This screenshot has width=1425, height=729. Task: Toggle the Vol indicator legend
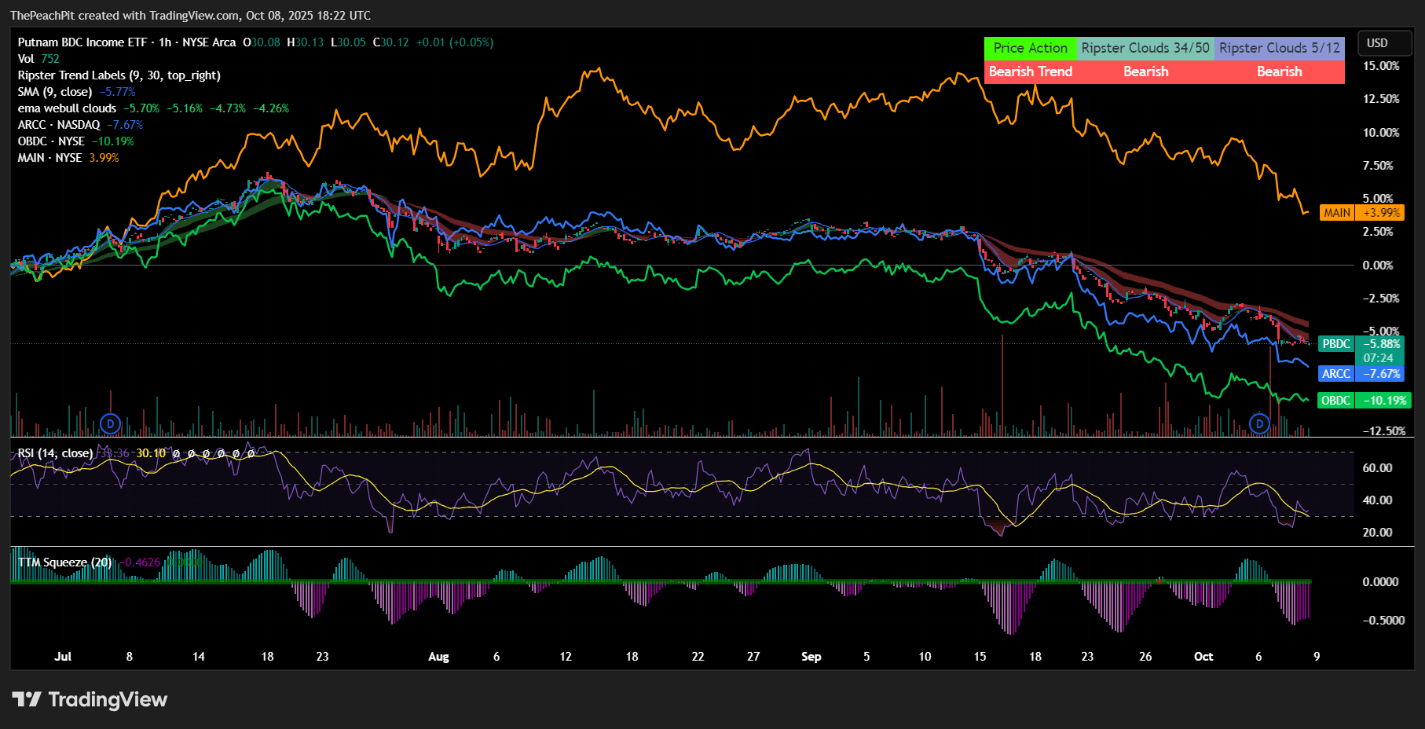(x=27, y=59)
